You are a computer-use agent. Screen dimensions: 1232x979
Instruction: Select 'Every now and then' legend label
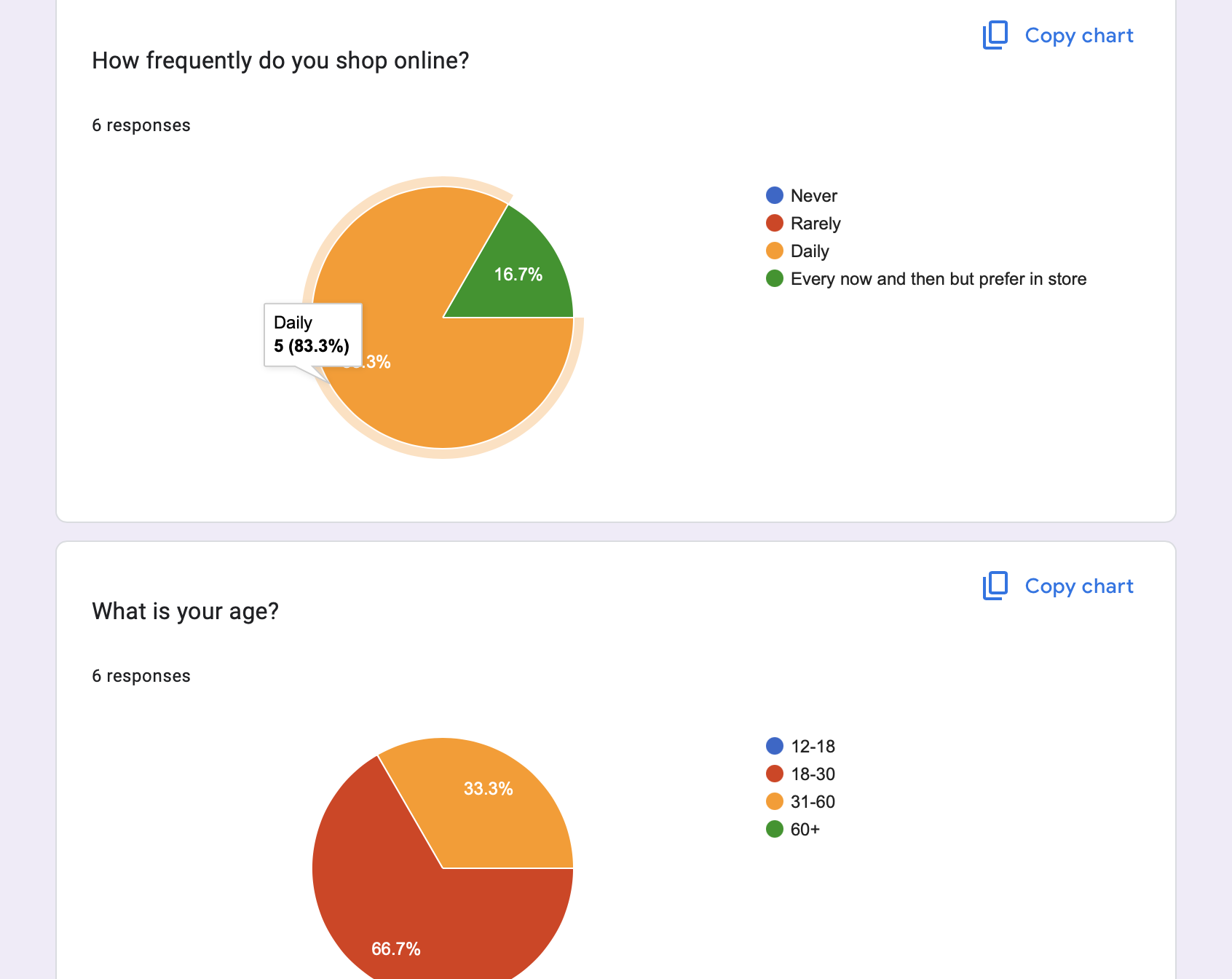tap(938, 279)
